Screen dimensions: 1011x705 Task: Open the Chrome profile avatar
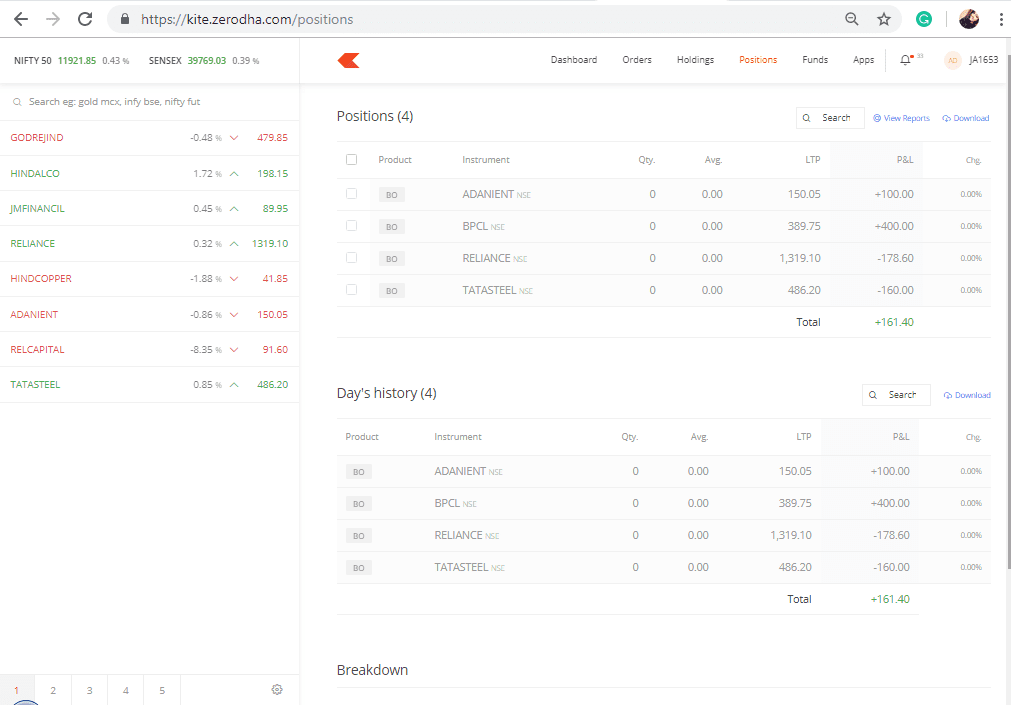[x=968, y=19]
